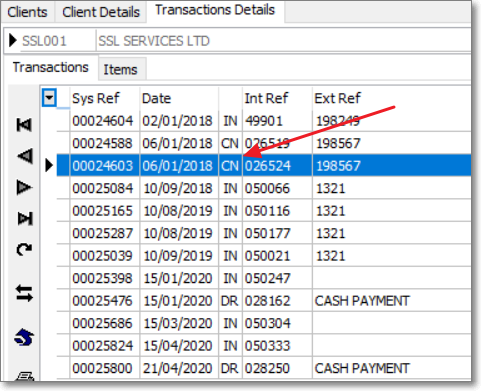Open the grid column selector dropdown
This screenshot has height=391, width=481.
pos(49,98)
